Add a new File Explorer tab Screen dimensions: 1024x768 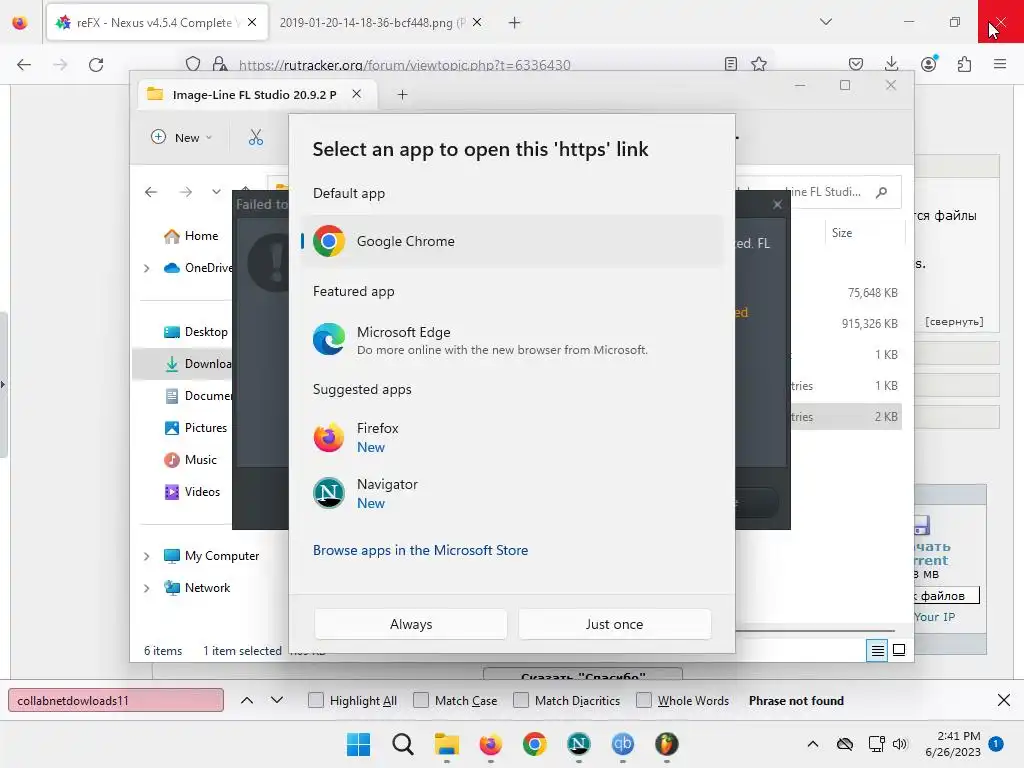point(402,95)
